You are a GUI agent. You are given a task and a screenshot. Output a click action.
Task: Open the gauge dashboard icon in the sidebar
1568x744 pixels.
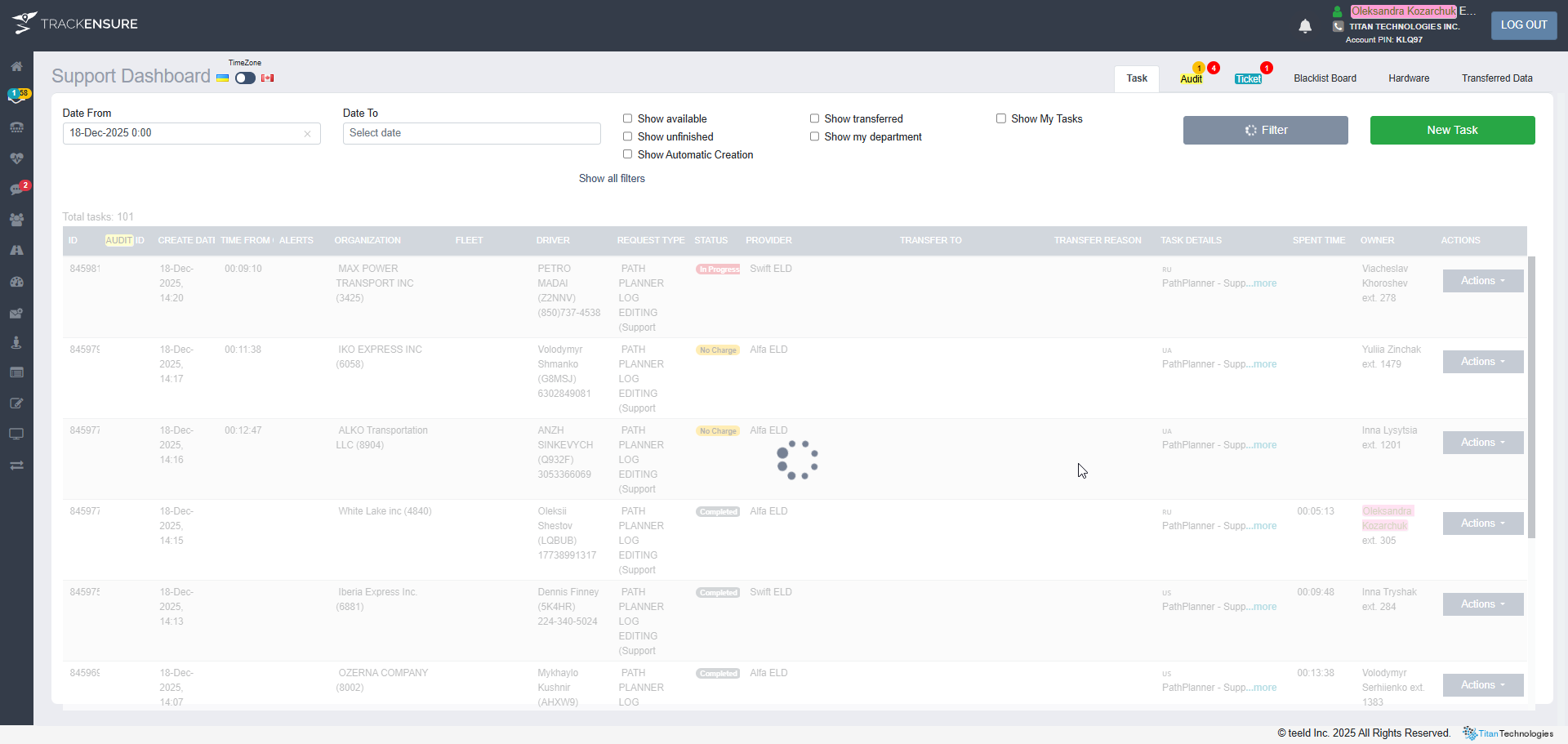[16, 282]
